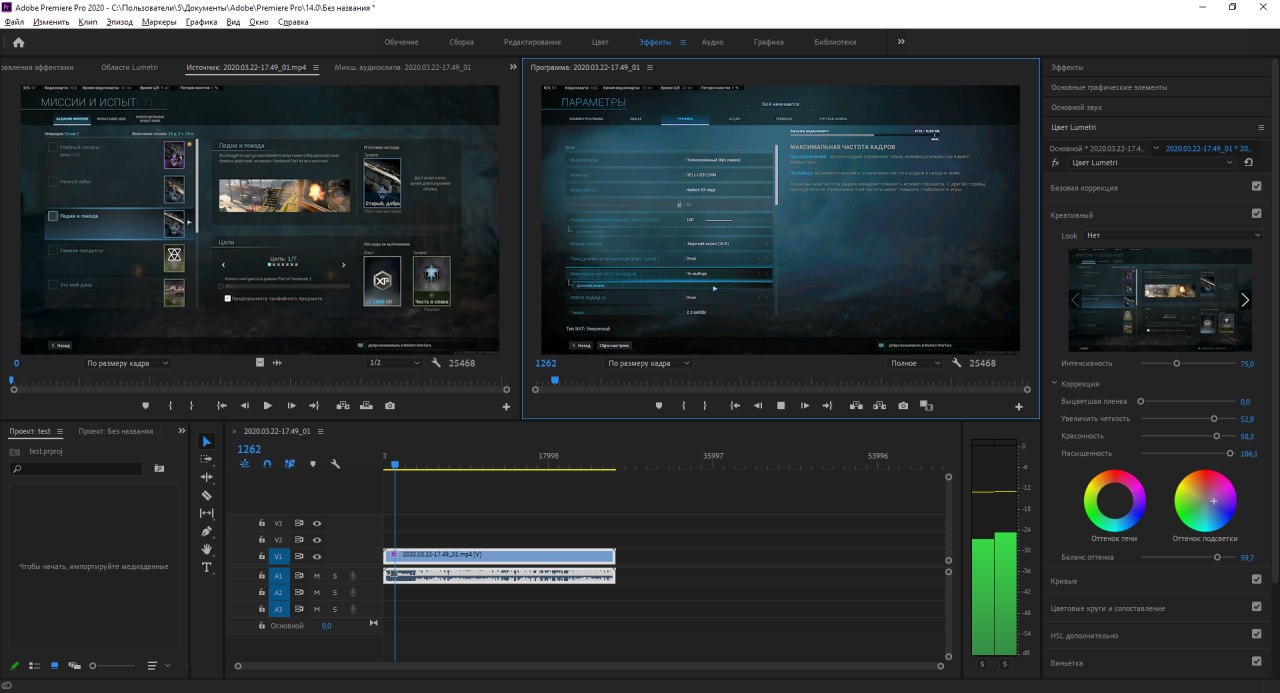
Task: Select the Pen tool
Action: tap(207, 531)
